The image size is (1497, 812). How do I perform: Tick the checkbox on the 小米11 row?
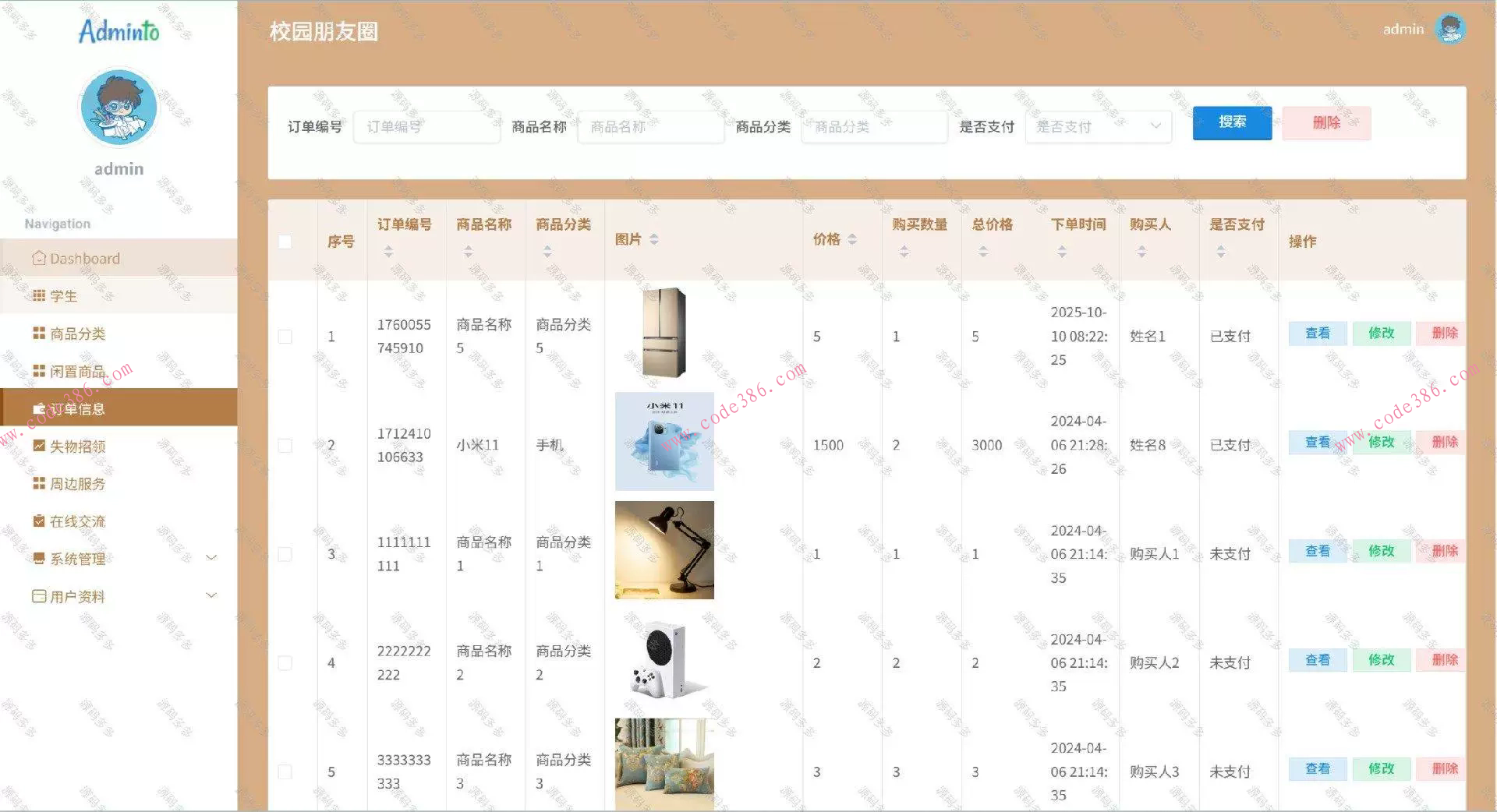(x=285, y=445)
